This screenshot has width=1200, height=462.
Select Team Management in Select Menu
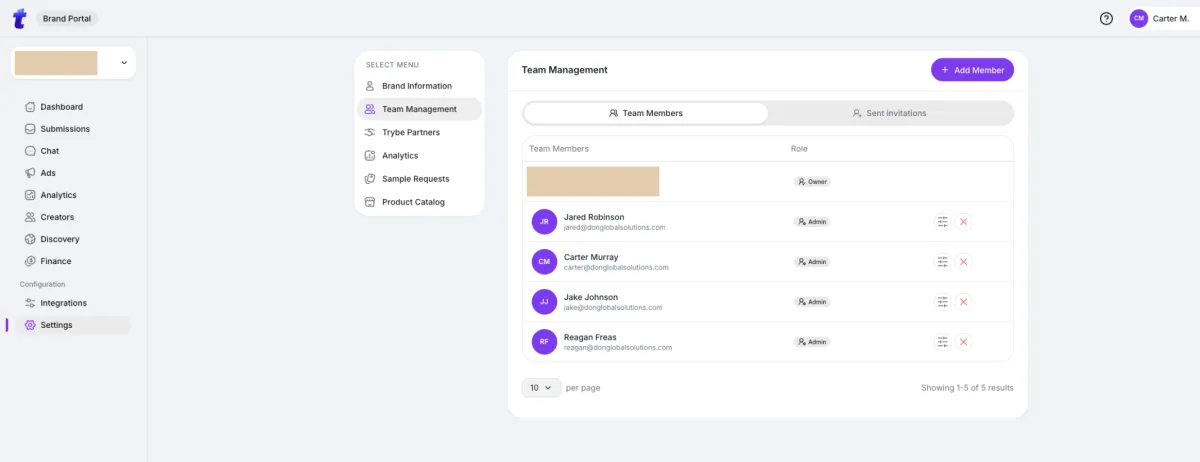[x=419, y=109]
